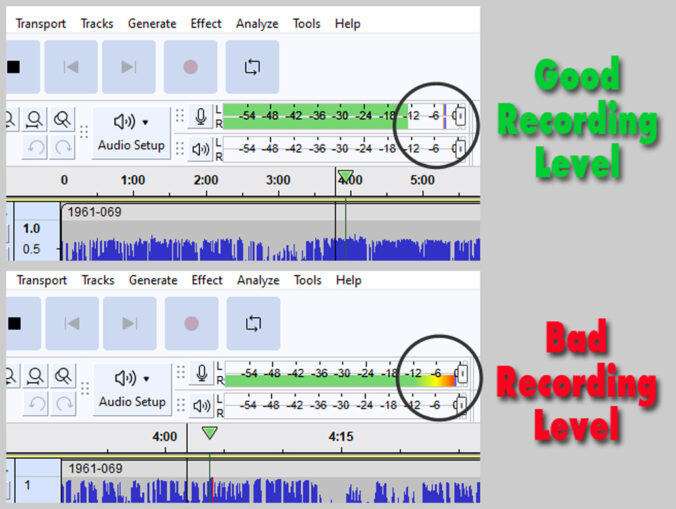The height and width of the screenshot is (509, 676).
Task: Click the microphone record meter icon in the bottom screenshot
Action: [x=201, y=373]
